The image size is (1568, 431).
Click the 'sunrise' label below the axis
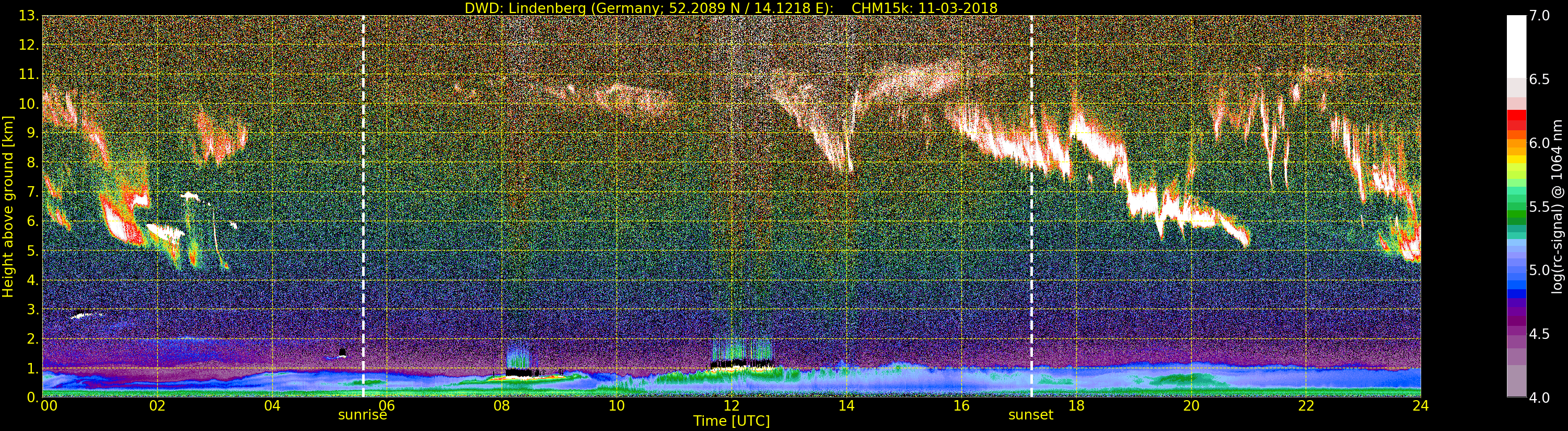[x=362, y=415]
